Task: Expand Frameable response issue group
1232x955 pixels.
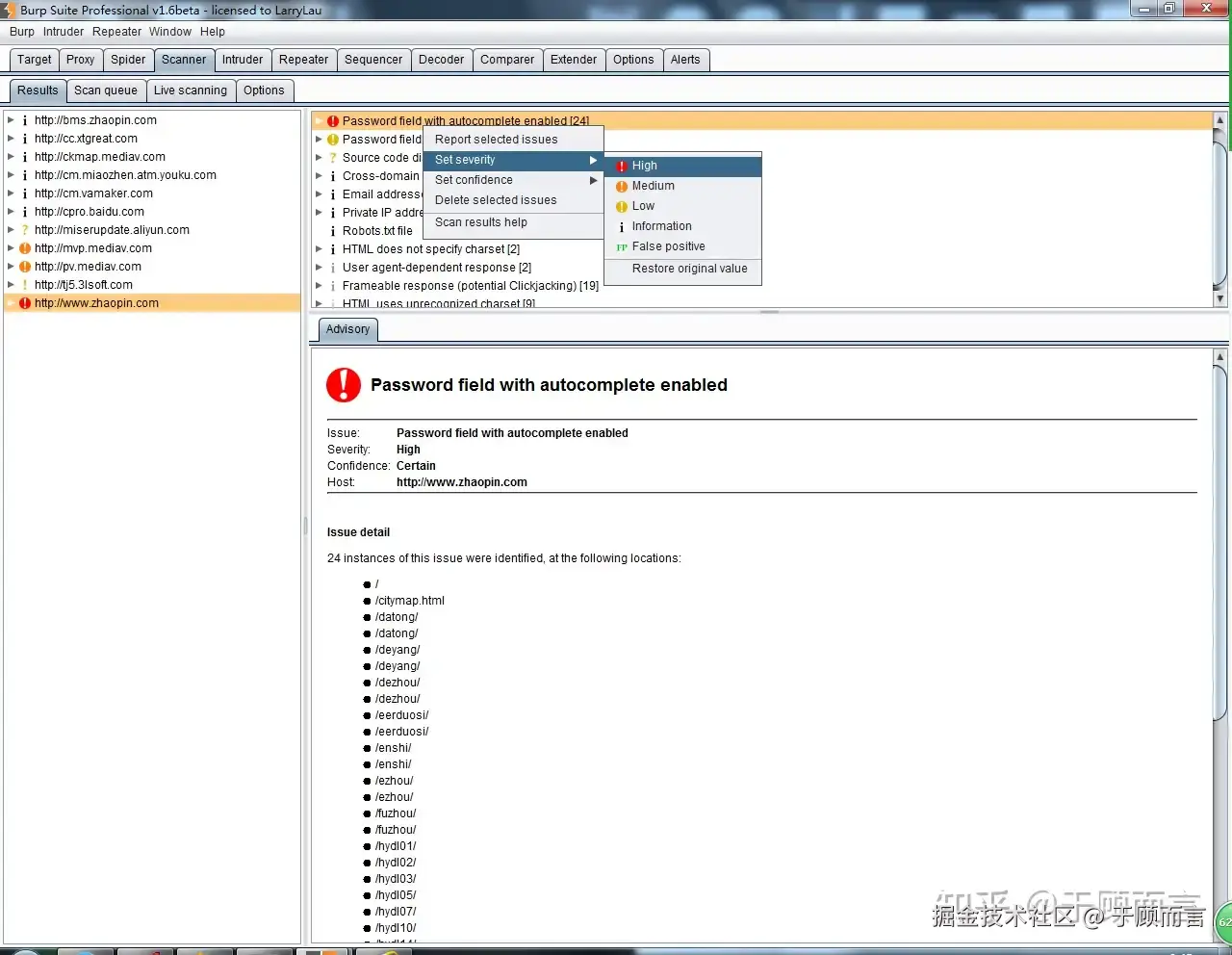Action: pos(320,286)
